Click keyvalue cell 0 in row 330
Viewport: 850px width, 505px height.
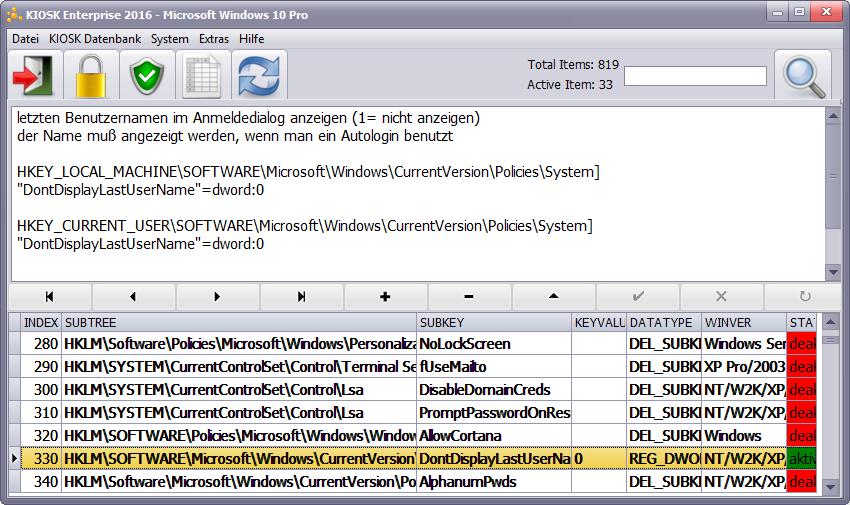599,459
